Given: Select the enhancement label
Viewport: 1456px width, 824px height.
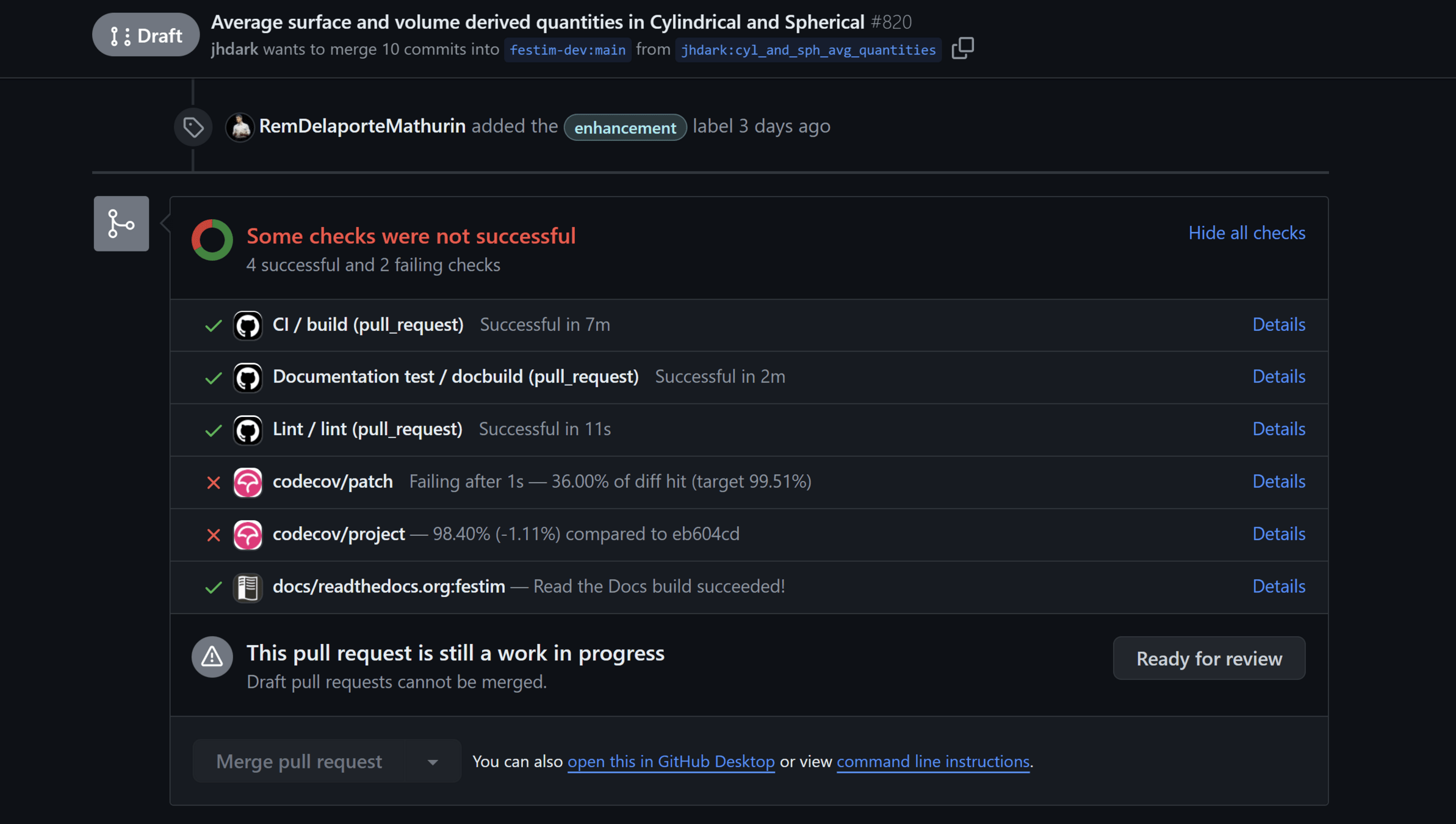Looking at the screenshot, I should coord(625,128).
